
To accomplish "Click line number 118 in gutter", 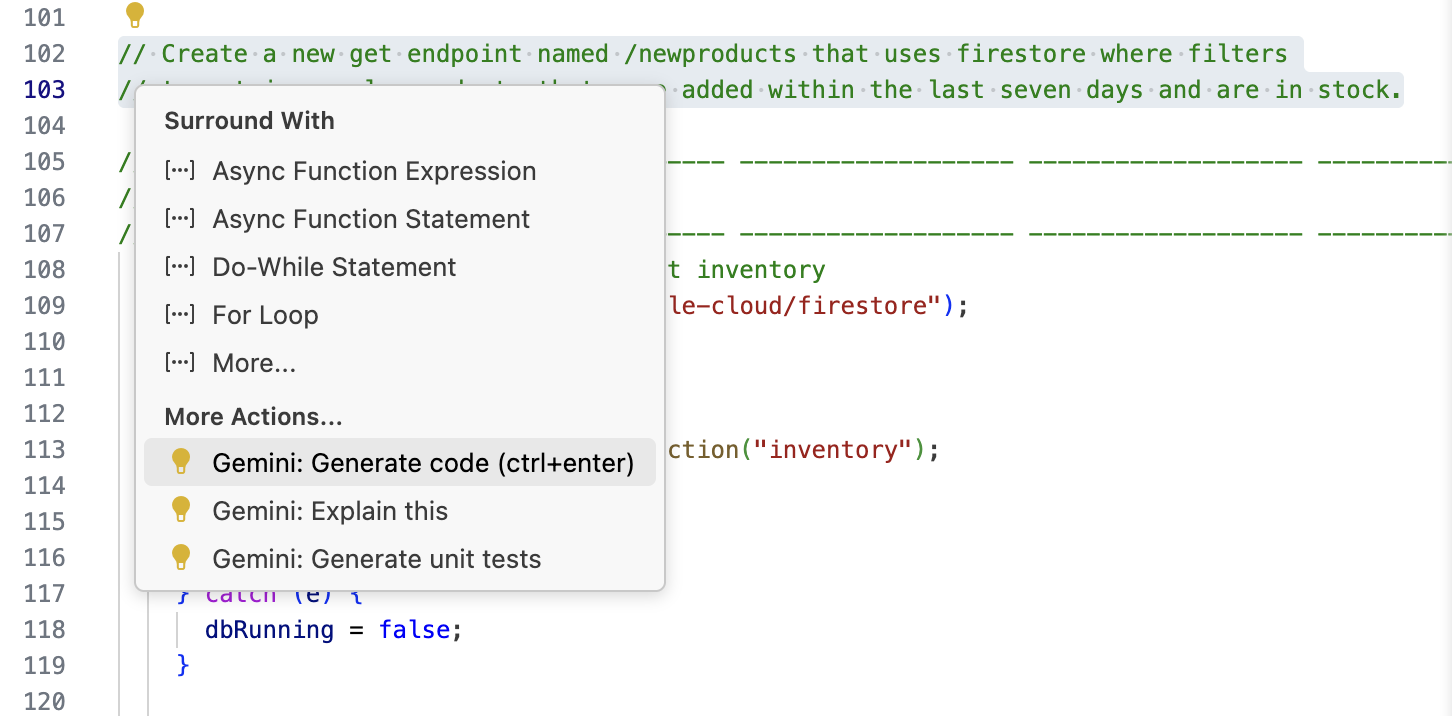I will coord(44,630).
